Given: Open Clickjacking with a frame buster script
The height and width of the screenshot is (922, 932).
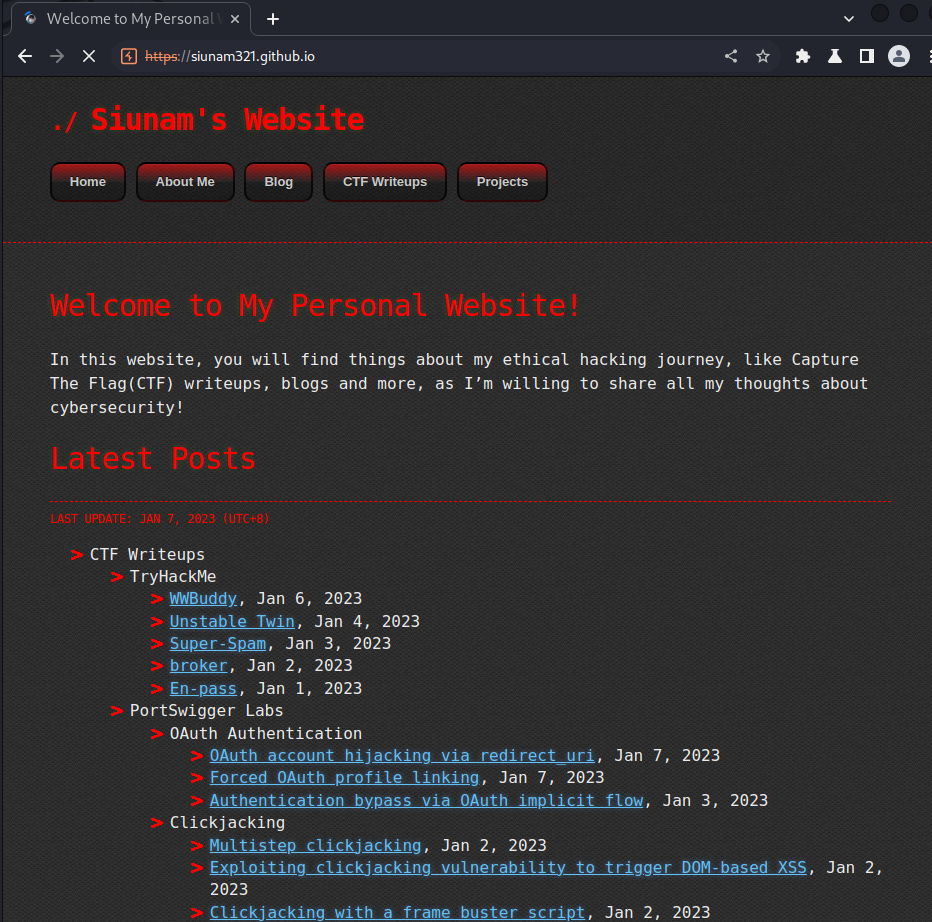Looking at the screenshot, I should pyautogui.click(x=397, y=912).
